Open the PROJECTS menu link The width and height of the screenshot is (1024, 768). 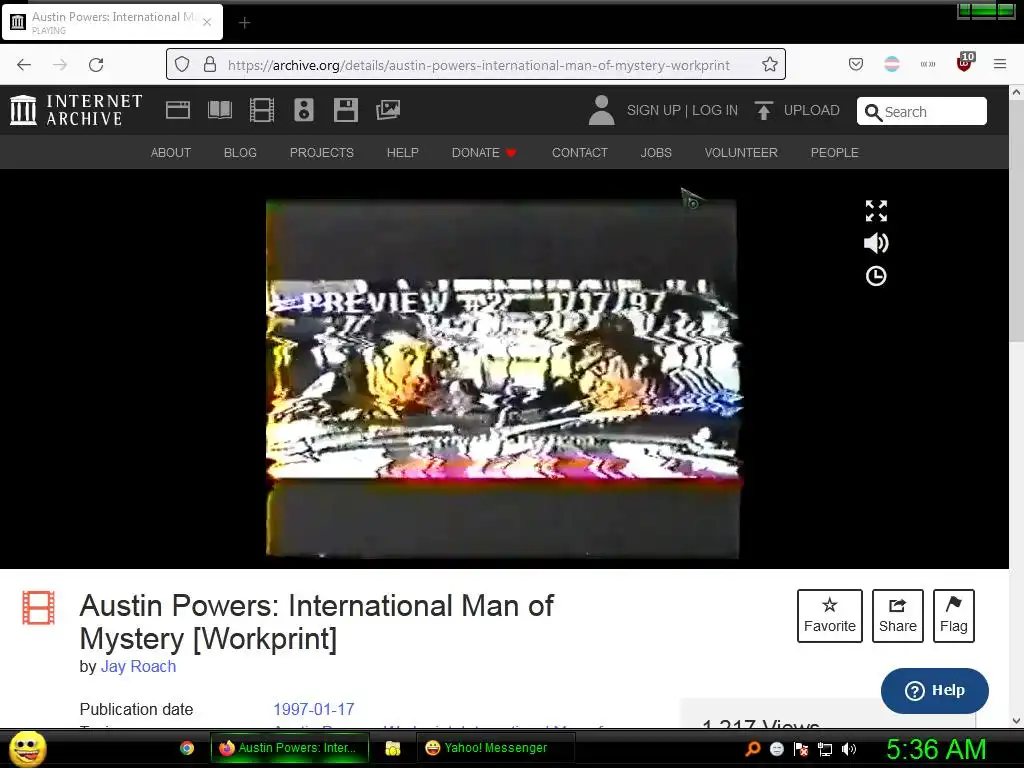click(x=322, y=152)
